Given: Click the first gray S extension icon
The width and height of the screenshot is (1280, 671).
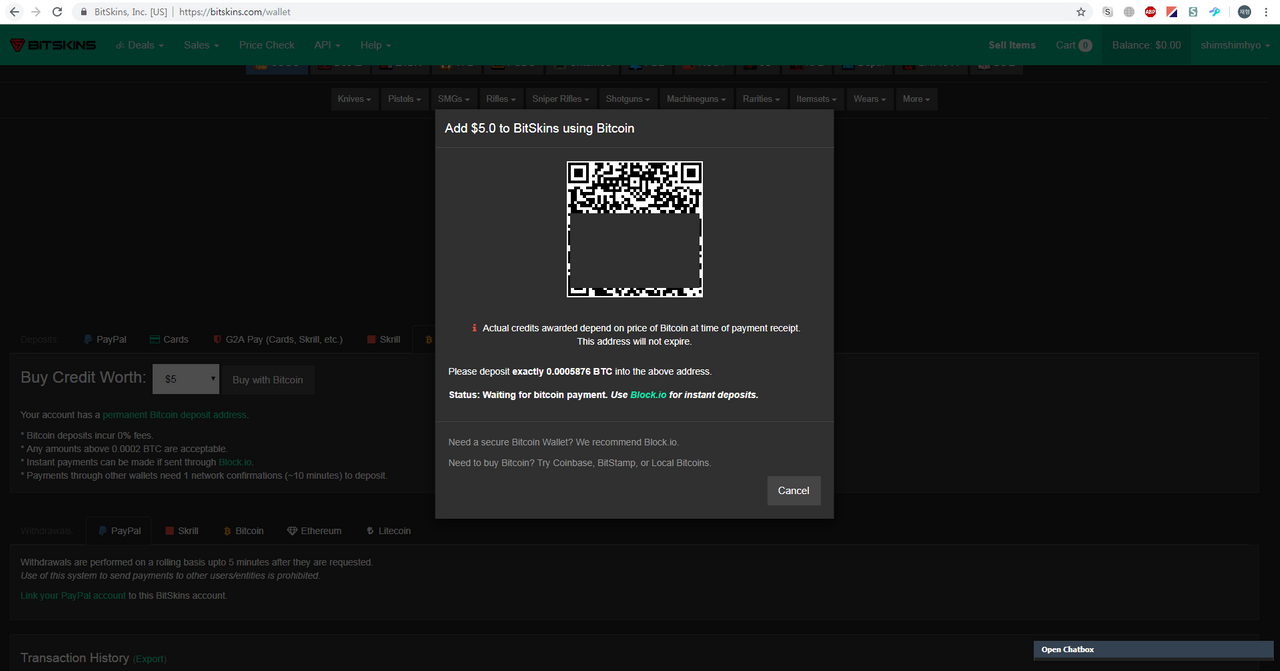Looking at the screenshot, I should click(1107, 12).
